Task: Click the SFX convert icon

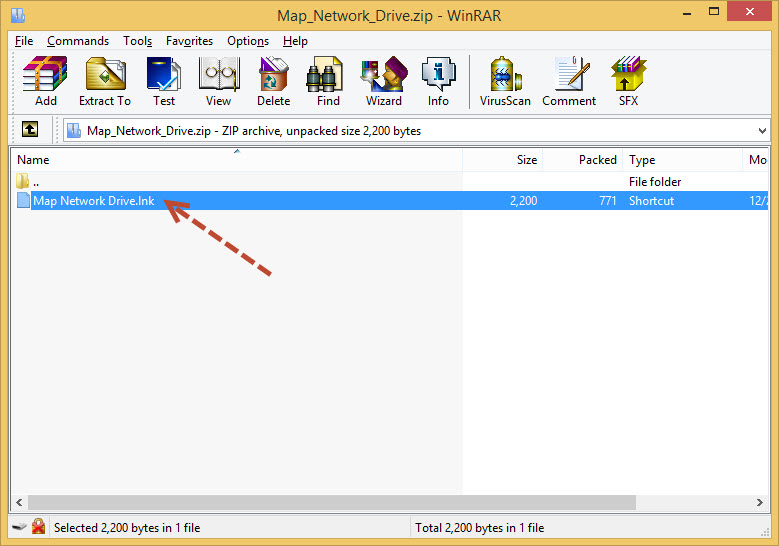Action: 628,74
